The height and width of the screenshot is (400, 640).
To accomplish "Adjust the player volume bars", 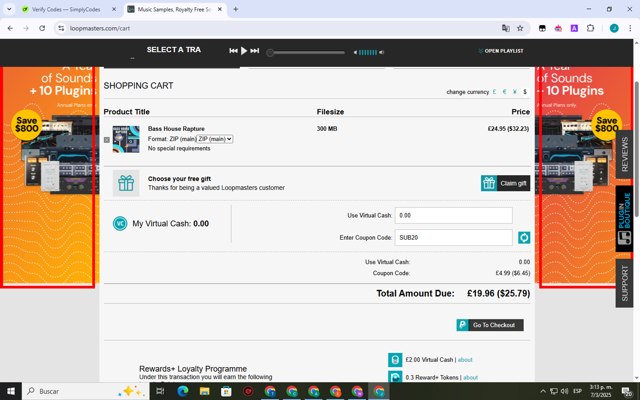I will [x=368, y=52].
